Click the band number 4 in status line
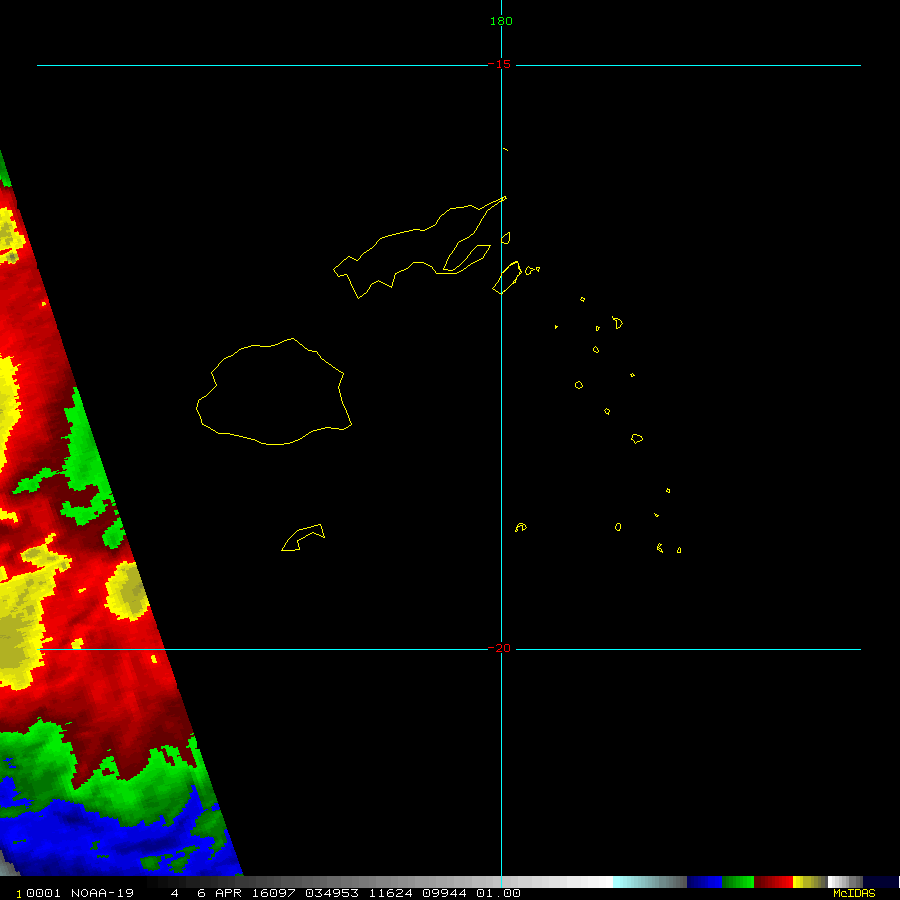The height and width of the screenshot is (900, 900). [x=174, y=893]
